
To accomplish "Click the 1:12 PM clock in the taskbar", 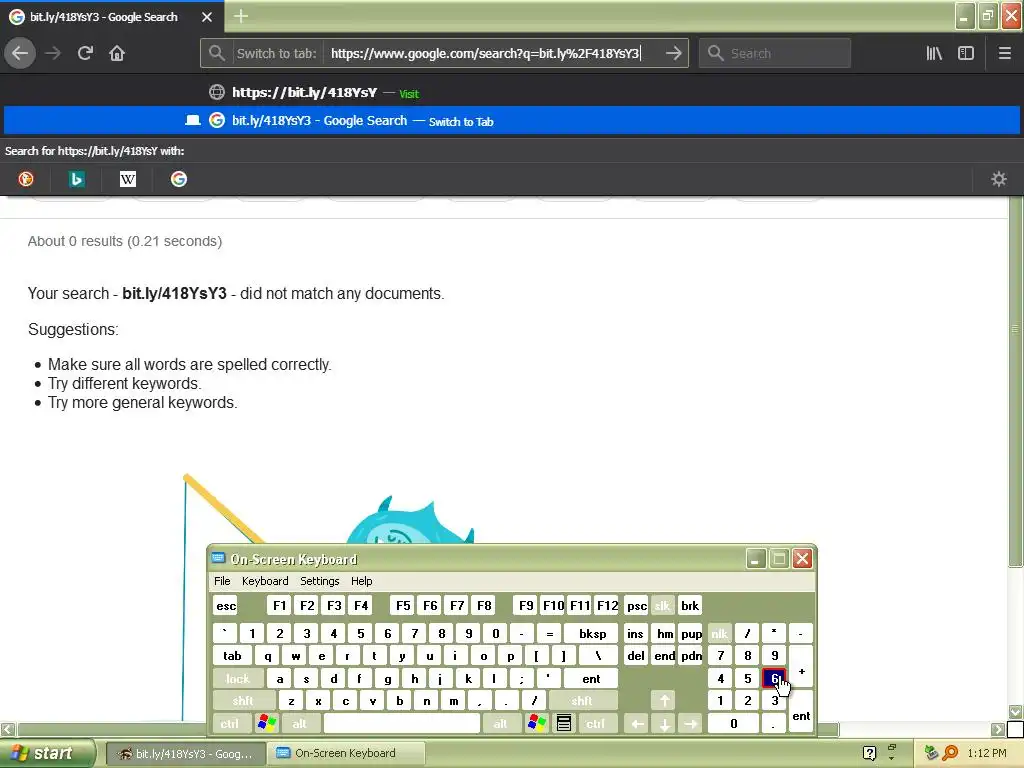I will 986,753.
